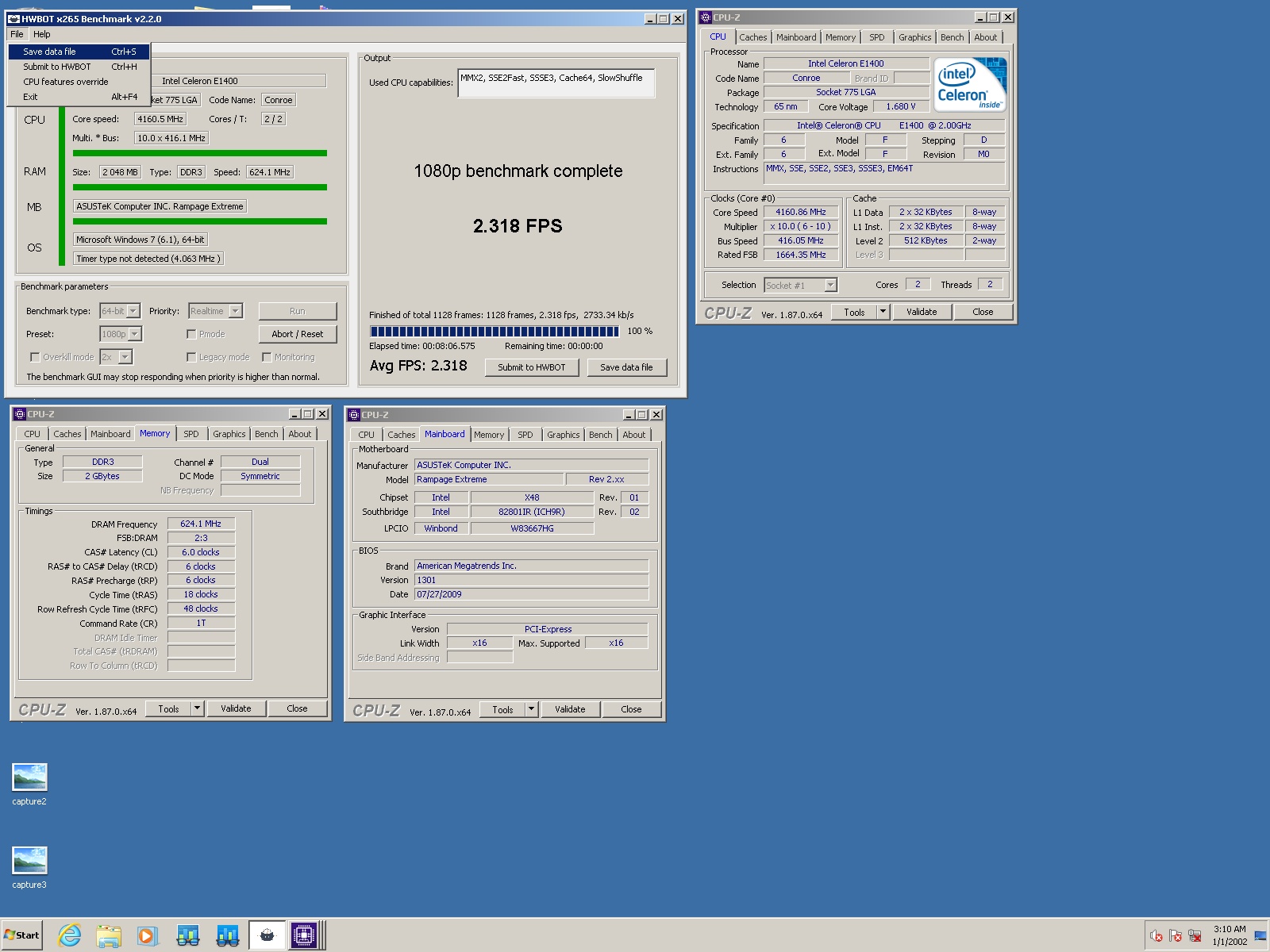This screenshot has width=1270, height=952.
Task: Click the HWBOT x265 taskbar button
Action: coord(267,935)
